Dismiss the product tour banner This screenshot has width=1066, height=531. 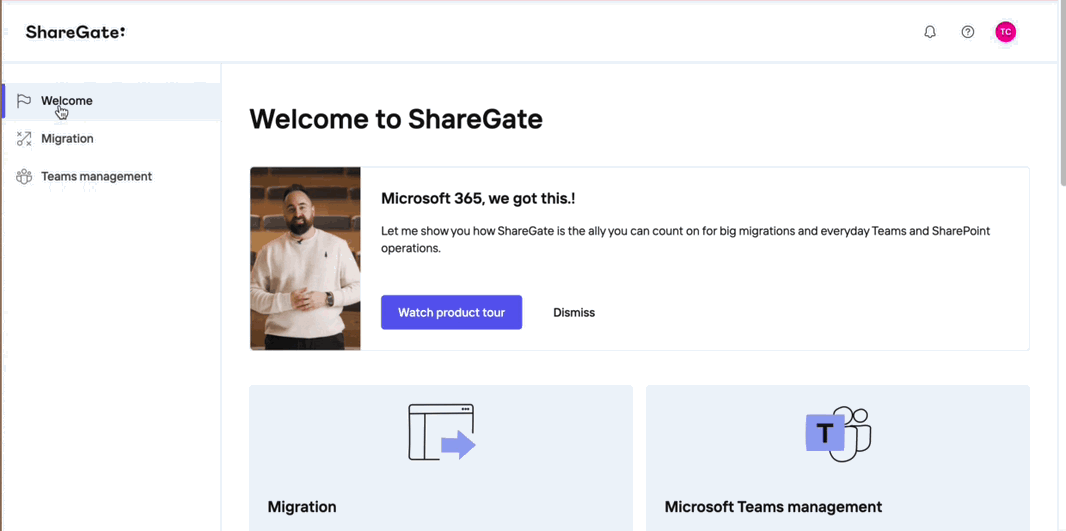tap(574, 313)
